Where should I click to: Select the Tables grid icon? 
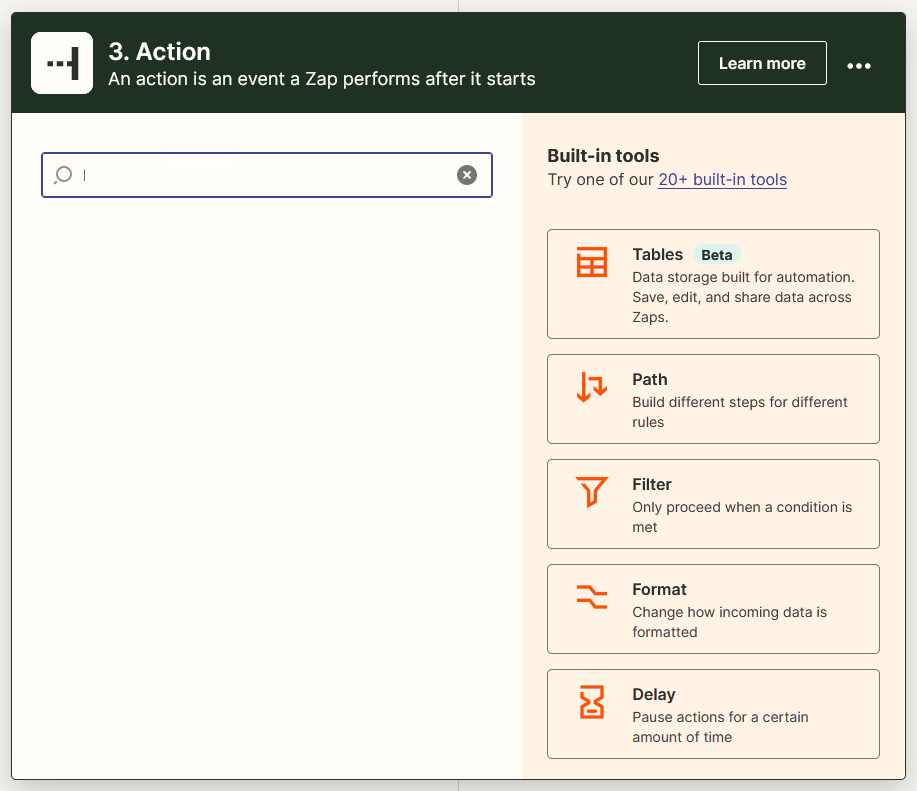point(592,262)
